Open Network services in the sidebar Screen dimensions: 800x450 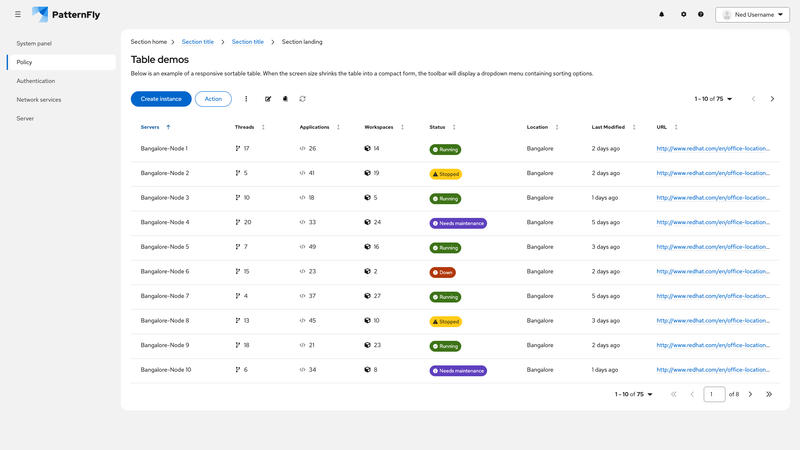tap(39, 99)
